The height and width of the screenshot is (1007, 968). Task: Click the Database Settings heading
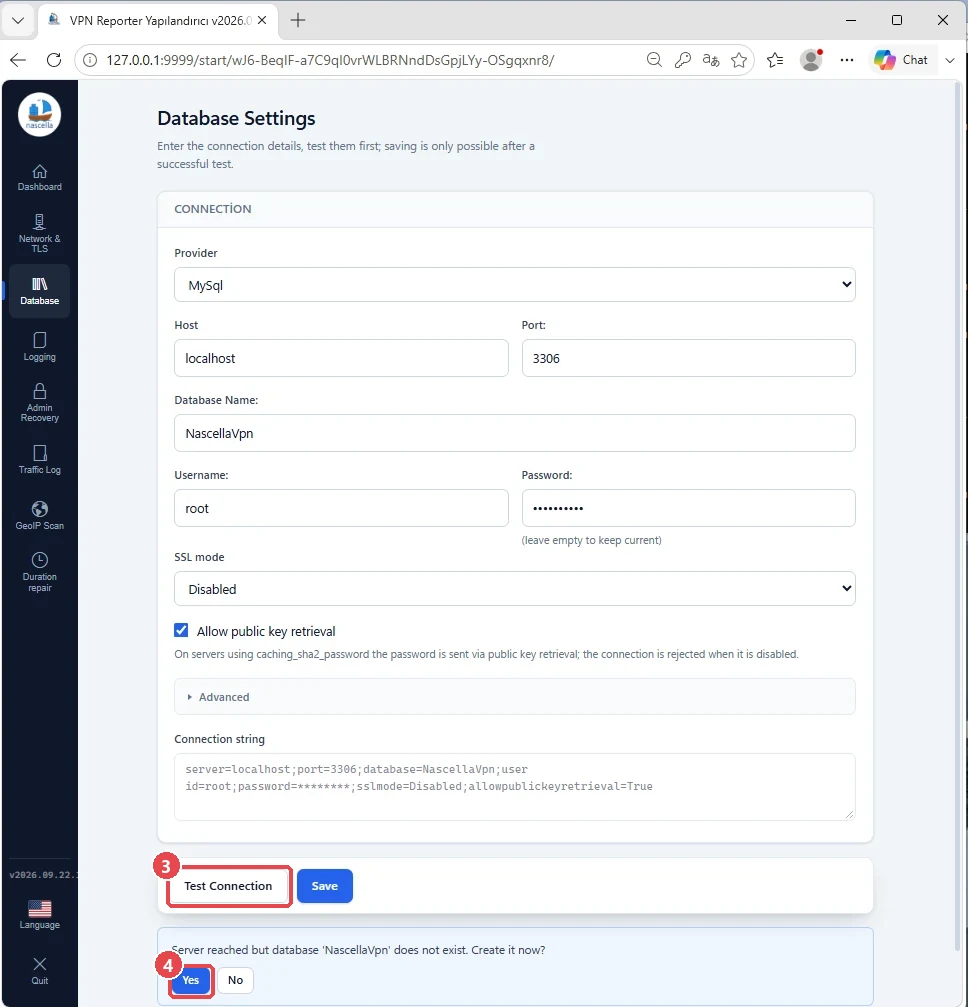236,118
